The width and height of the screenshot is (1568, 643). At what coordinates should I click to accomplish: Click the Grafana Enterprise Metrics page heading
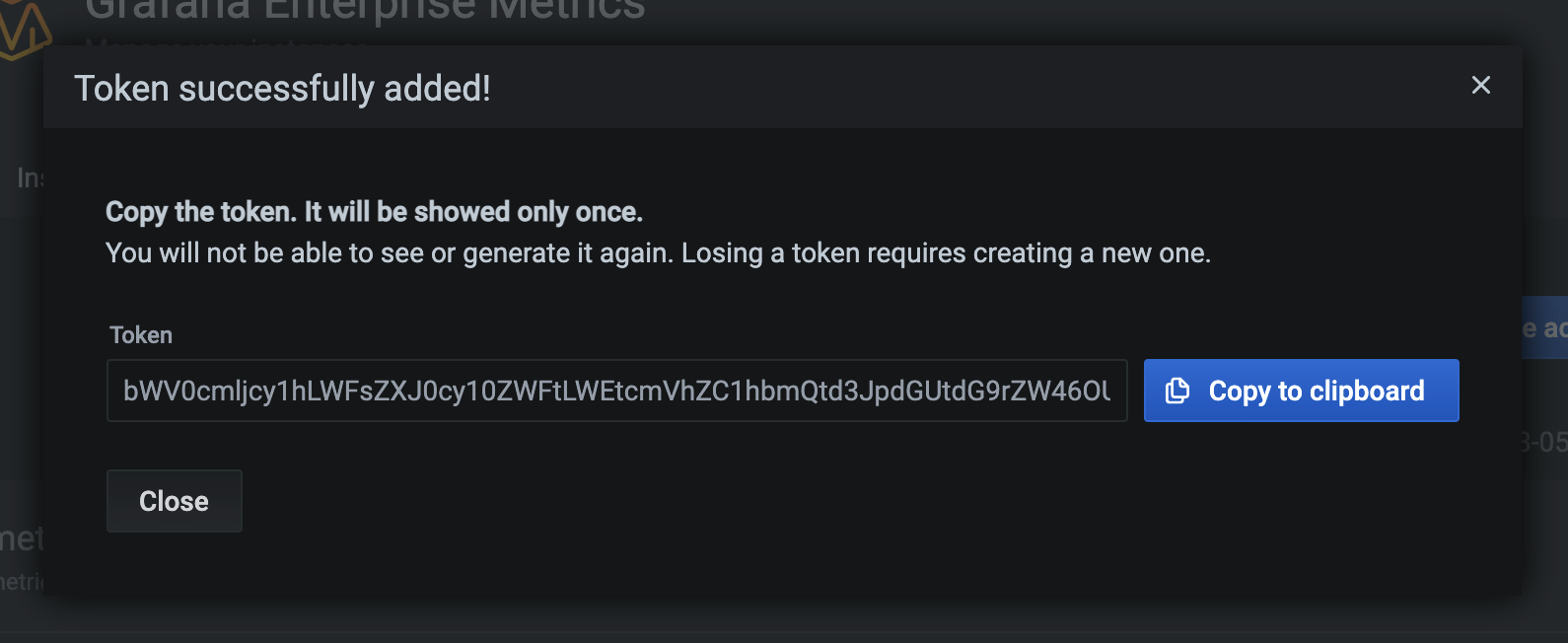click(x=365, y=12)
